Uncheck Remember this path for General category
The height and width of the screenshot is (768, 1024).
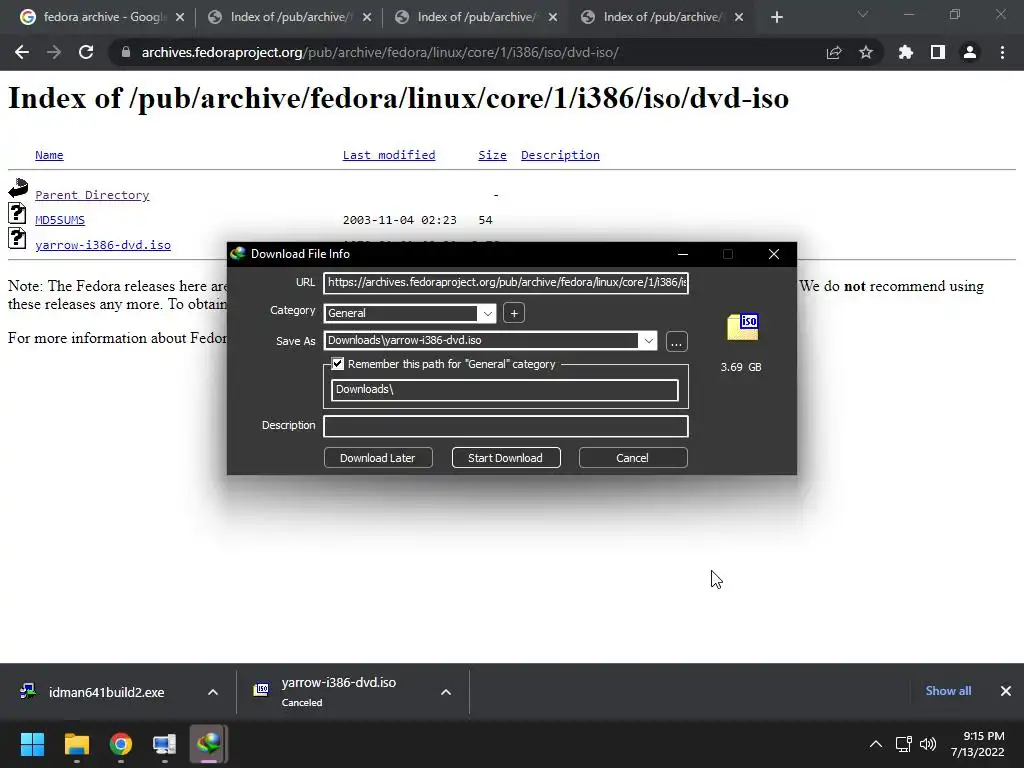coord(338,364)
